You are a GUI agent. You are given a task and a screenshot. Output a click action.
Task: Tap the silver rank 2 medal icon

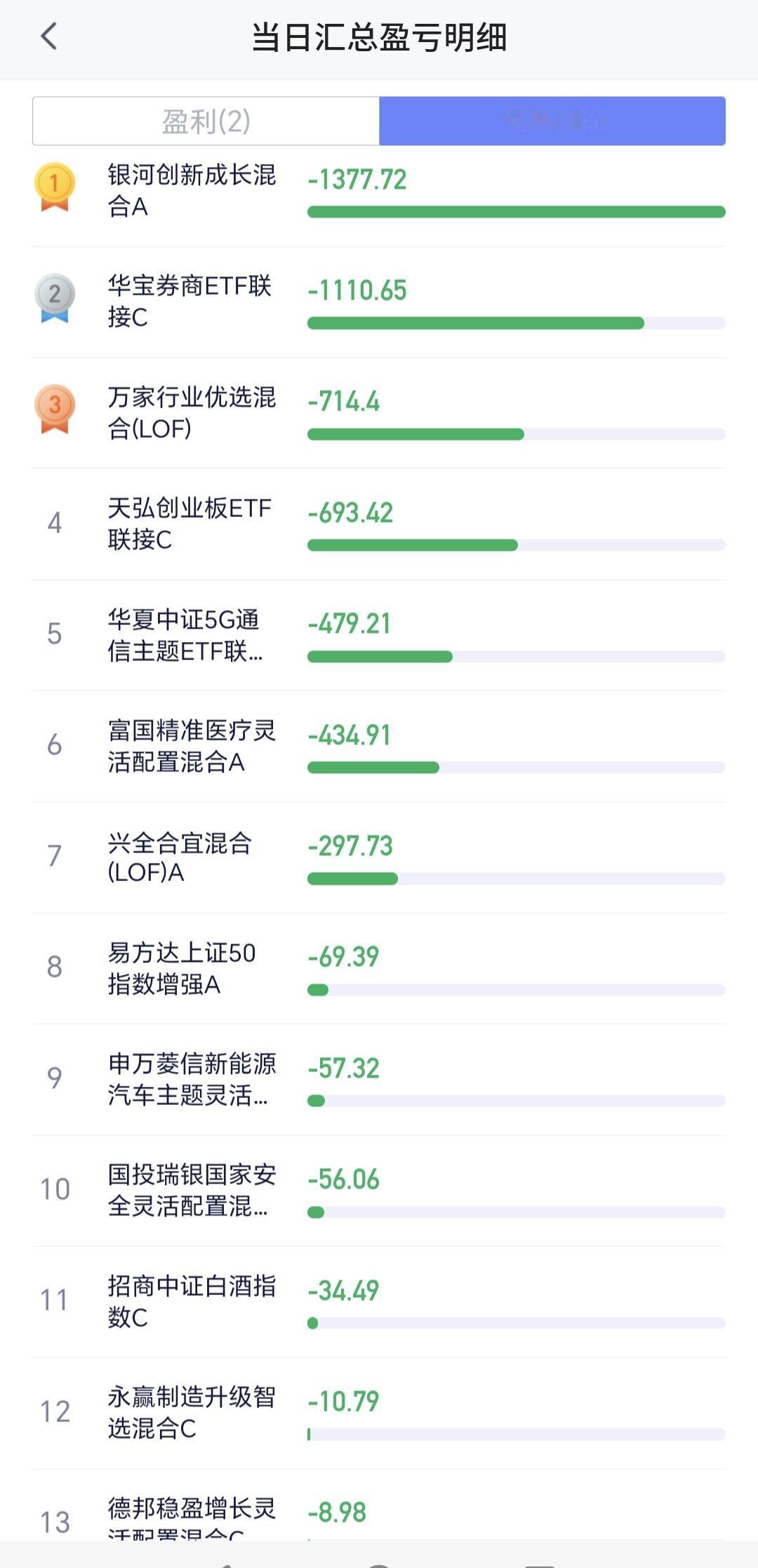click(55, 297)
